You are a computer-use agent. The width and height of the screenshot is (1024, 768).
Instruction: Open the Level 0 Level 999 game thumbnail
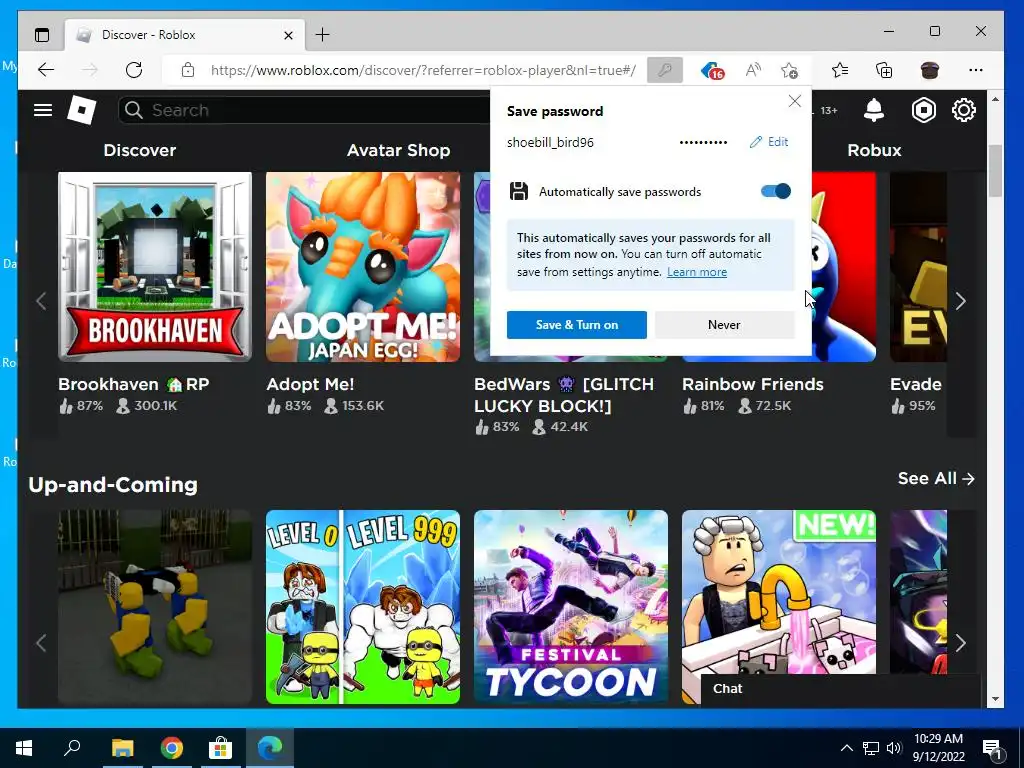[363, 607]
